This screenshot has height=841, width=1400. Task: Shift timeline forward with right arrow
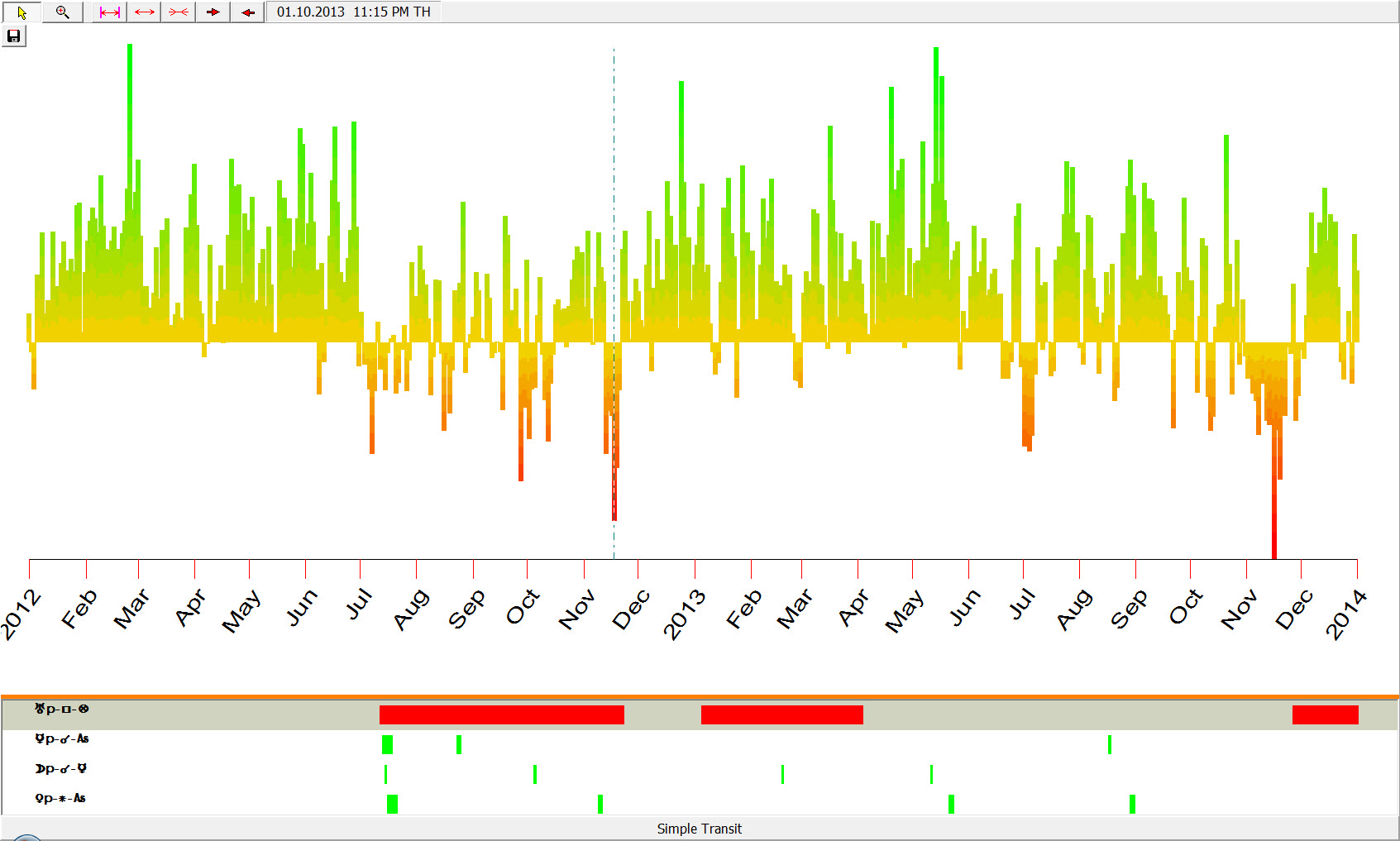coord(213,12)
